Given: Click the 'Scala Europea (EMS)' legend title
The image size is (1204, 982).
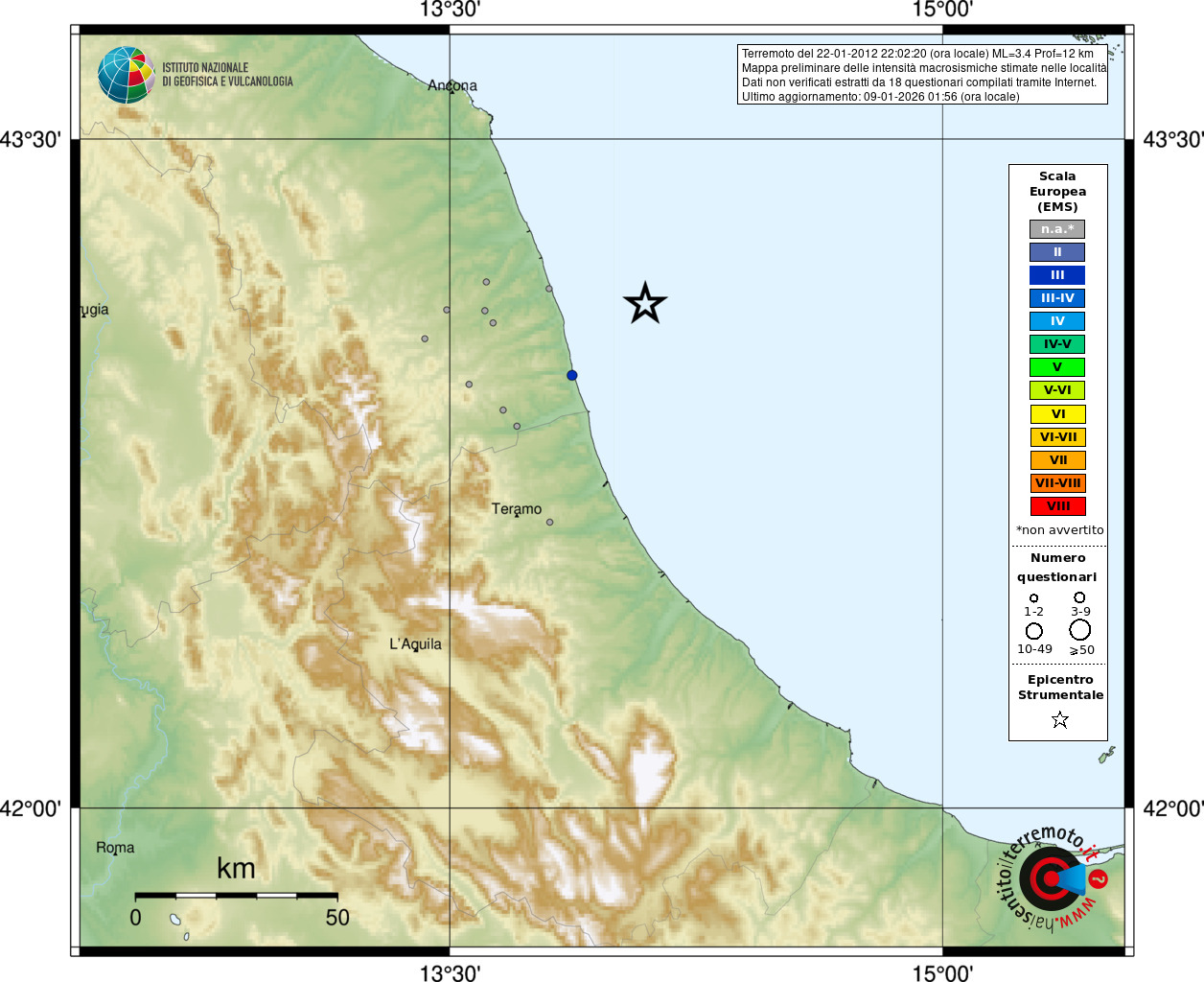Looking at the screenshot, I should (x=1057, y=192).
